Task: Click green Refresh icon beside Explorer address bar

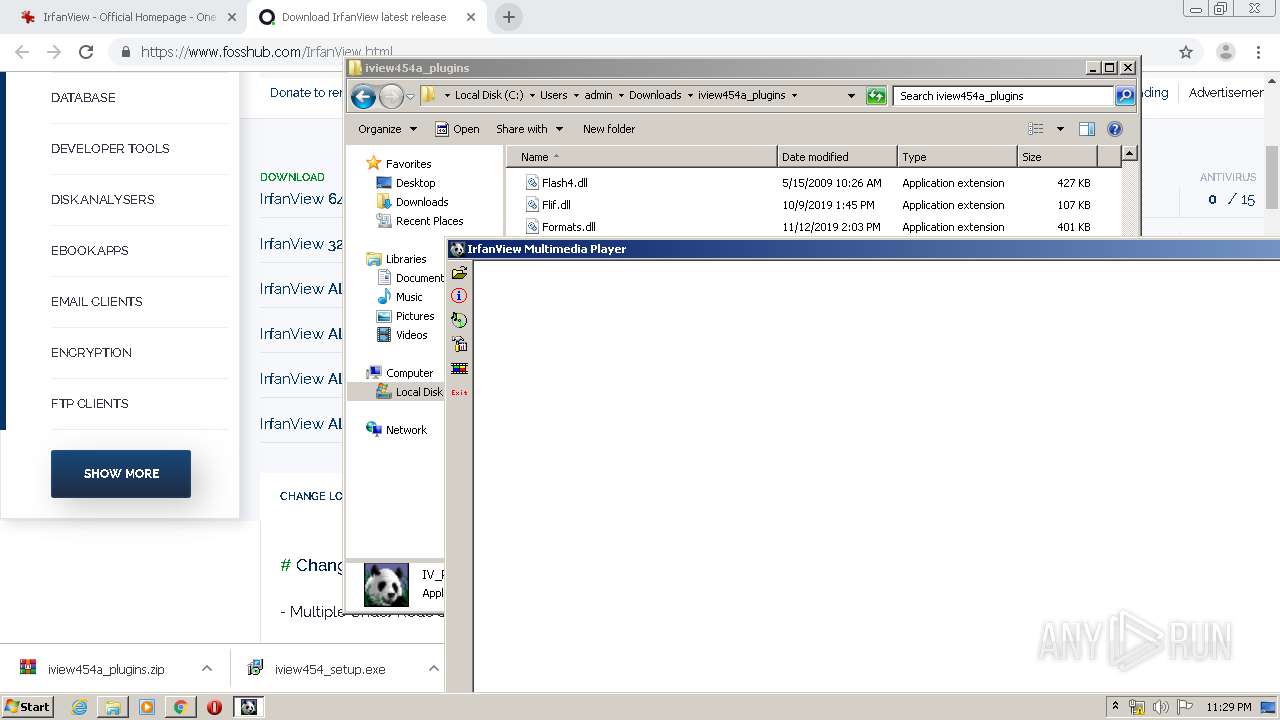Action: pyautogui.click(x=876, y=96)
